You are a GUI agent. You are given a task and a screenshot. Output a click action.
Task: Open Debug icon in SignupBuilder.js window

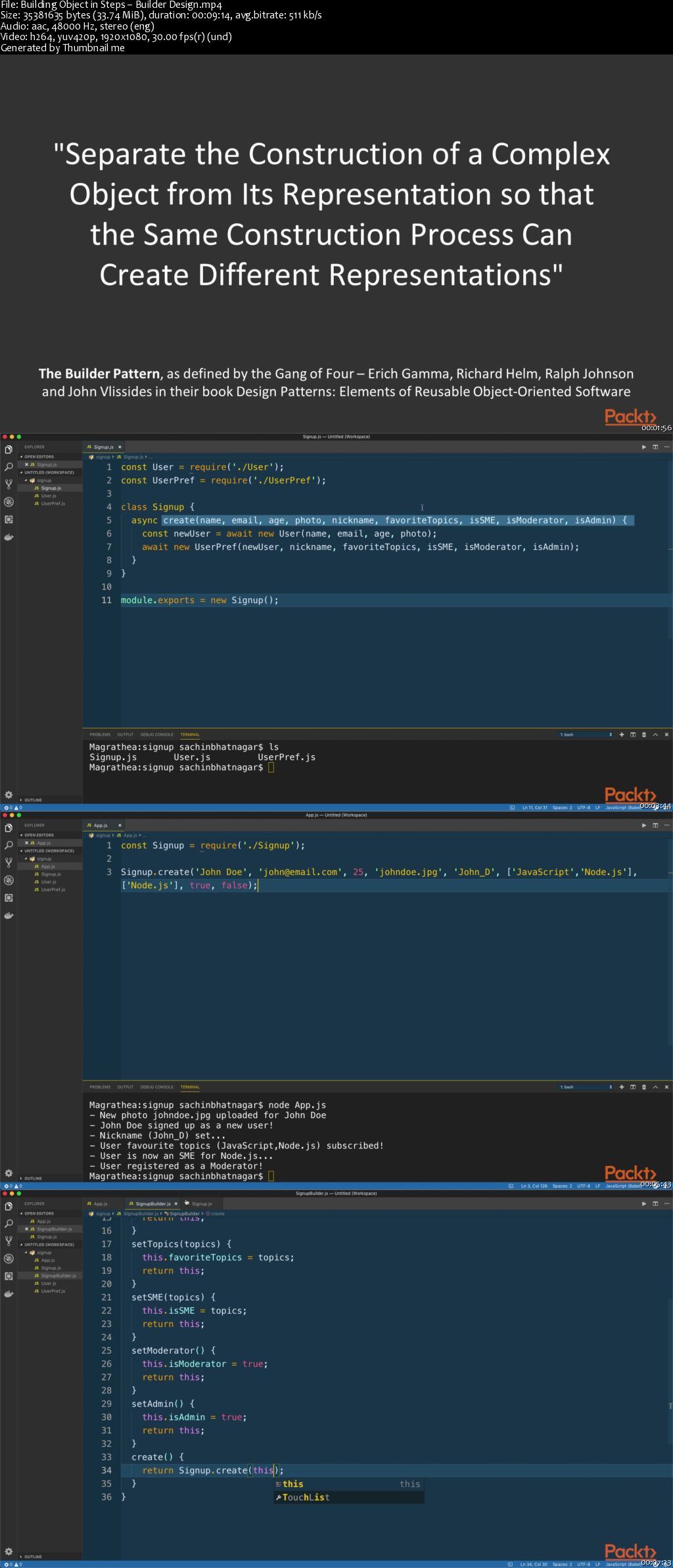pyautogui.click(x=9, y=1259)
